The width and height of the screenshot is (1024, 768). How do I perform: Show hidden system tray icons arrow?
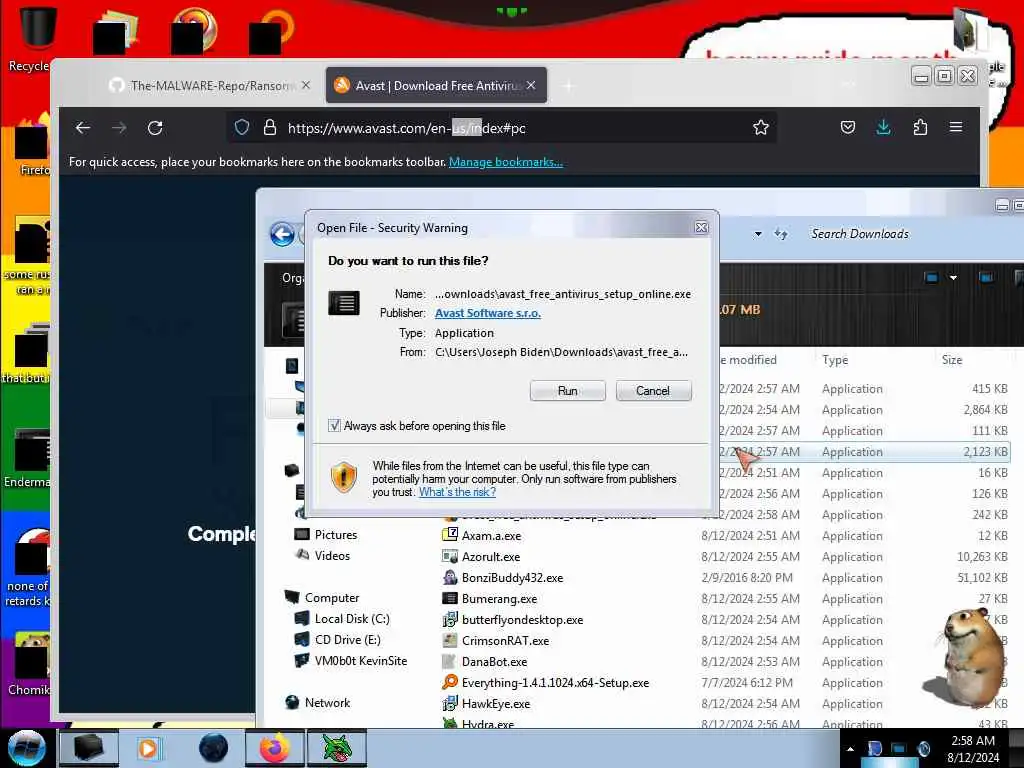850,749
